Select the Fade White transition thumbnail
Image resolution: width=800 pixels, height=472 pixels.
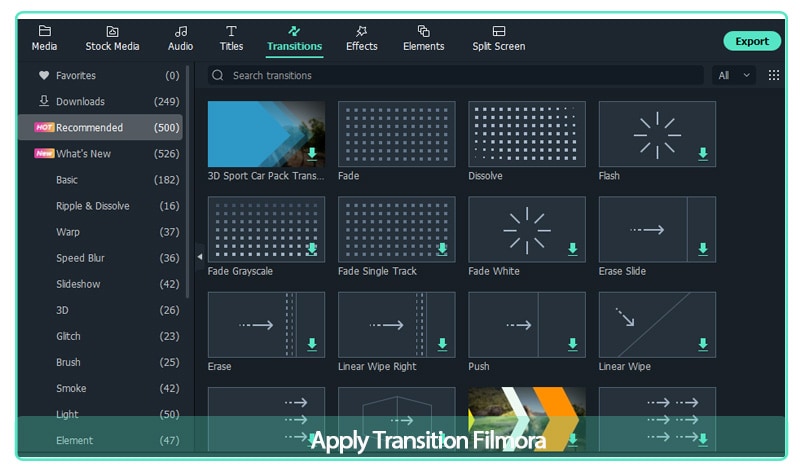(x=527, y=229)
